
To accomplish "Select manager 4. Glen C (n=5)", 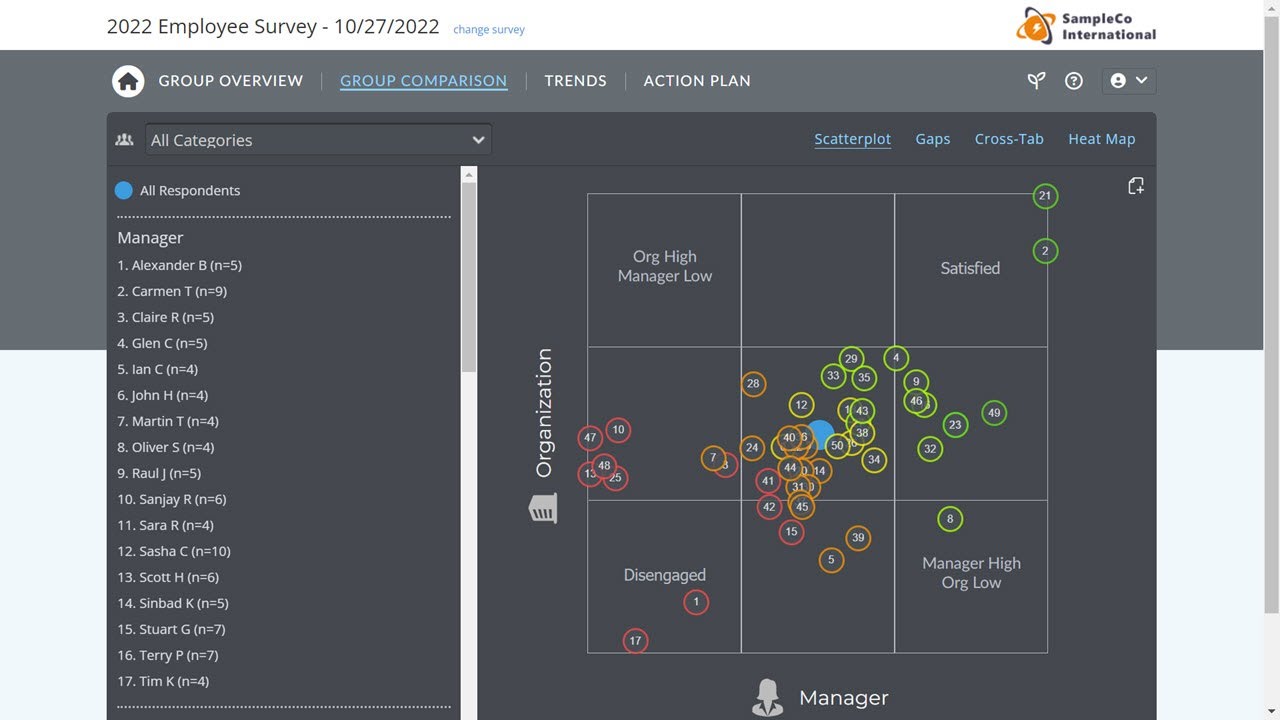I will pos(163,343).
